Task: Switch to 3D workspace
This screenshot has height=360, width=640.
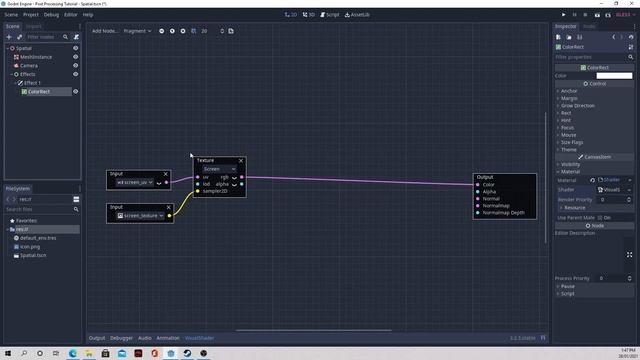Action: click(309, 15)
